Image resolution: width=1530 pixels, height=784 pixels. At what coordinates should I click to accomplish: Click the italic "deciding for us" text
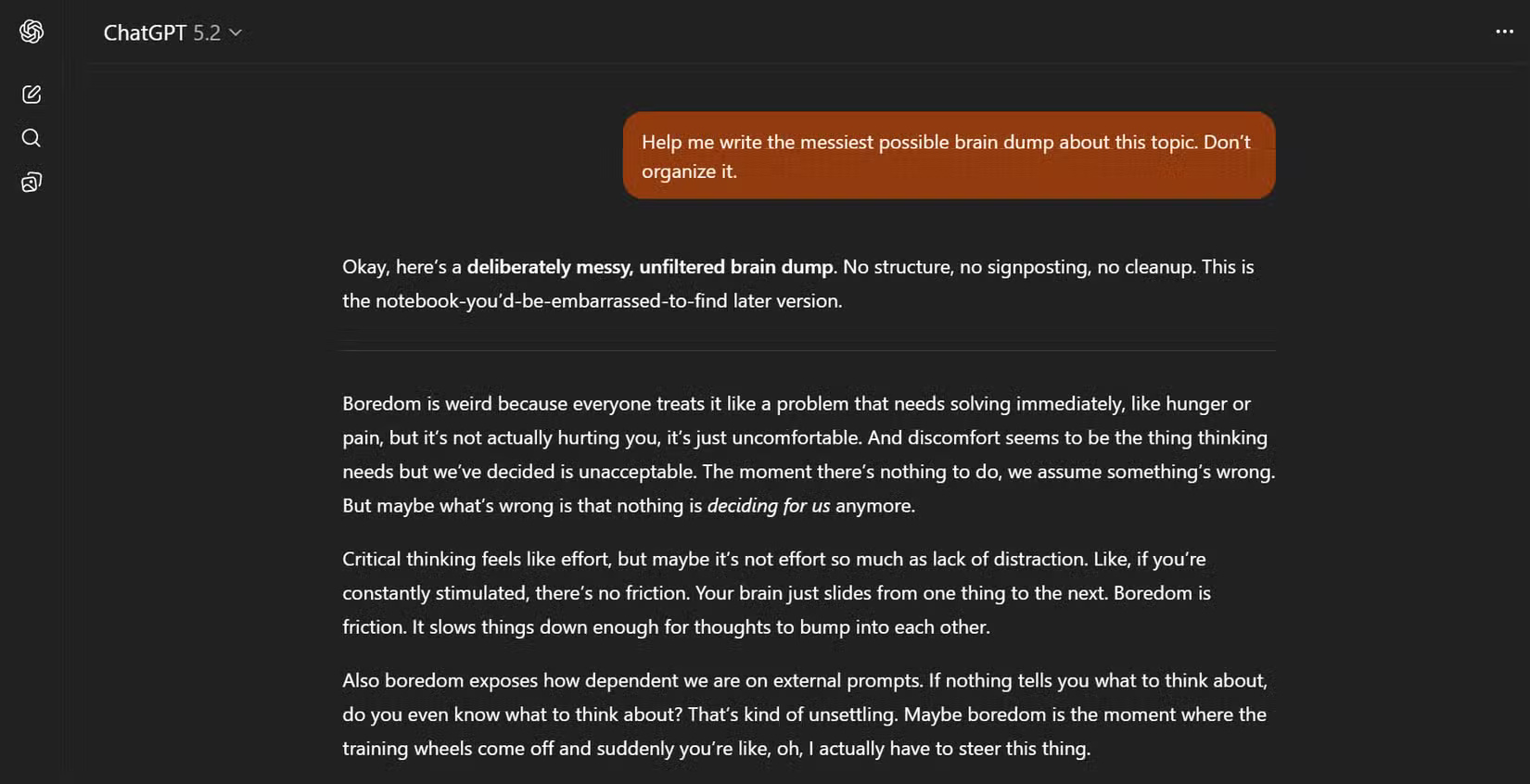click(x=769, y=506)
